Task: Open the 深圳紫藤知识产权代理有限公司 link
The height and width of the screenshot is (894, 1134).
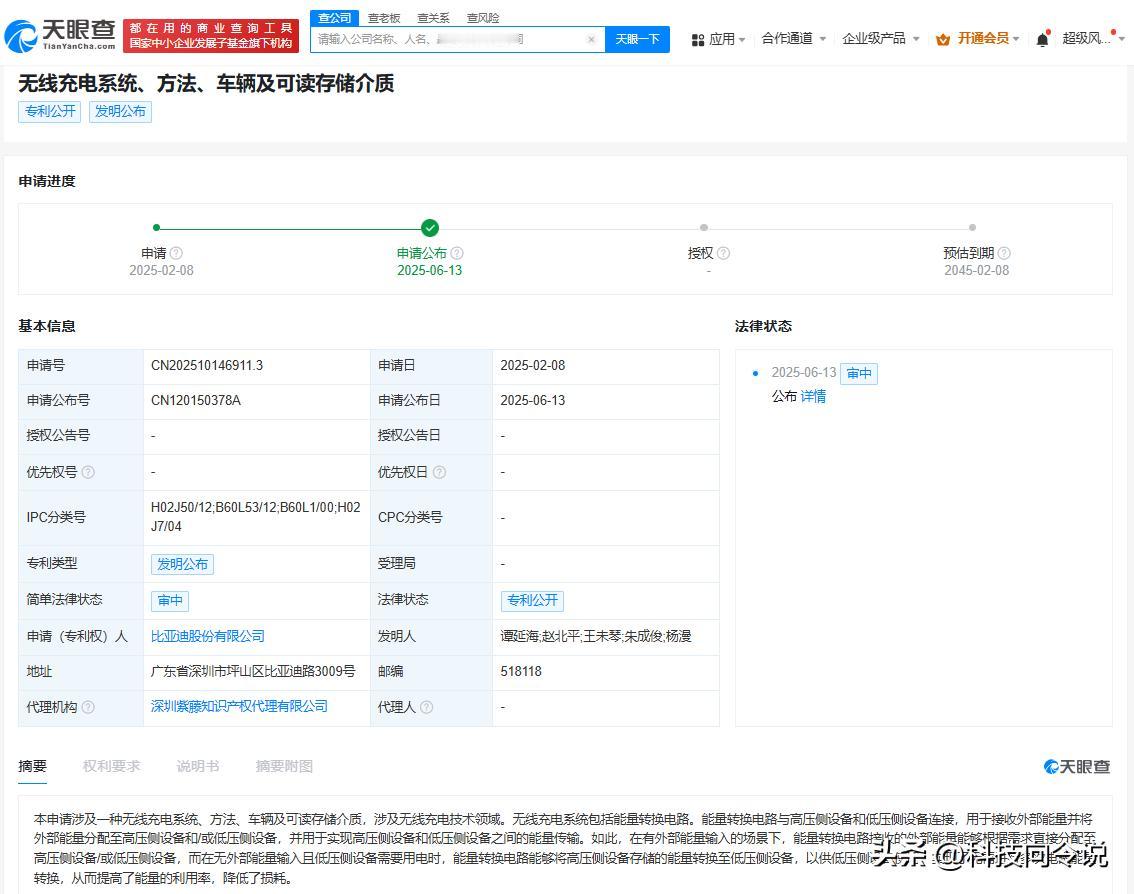Action: pyautogui.click(x=239, y=707)
